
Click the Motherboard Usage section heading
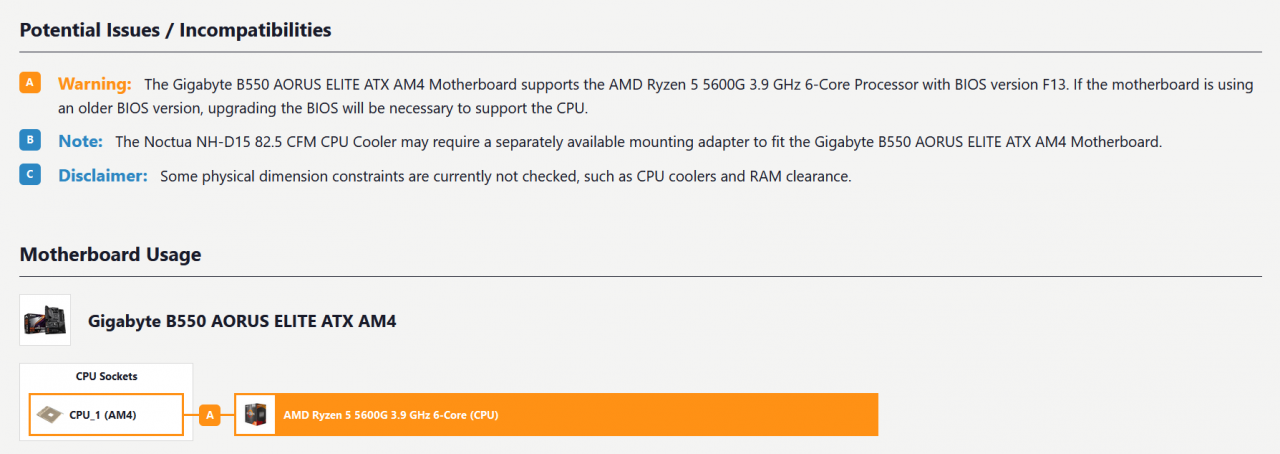coord(110,255)
